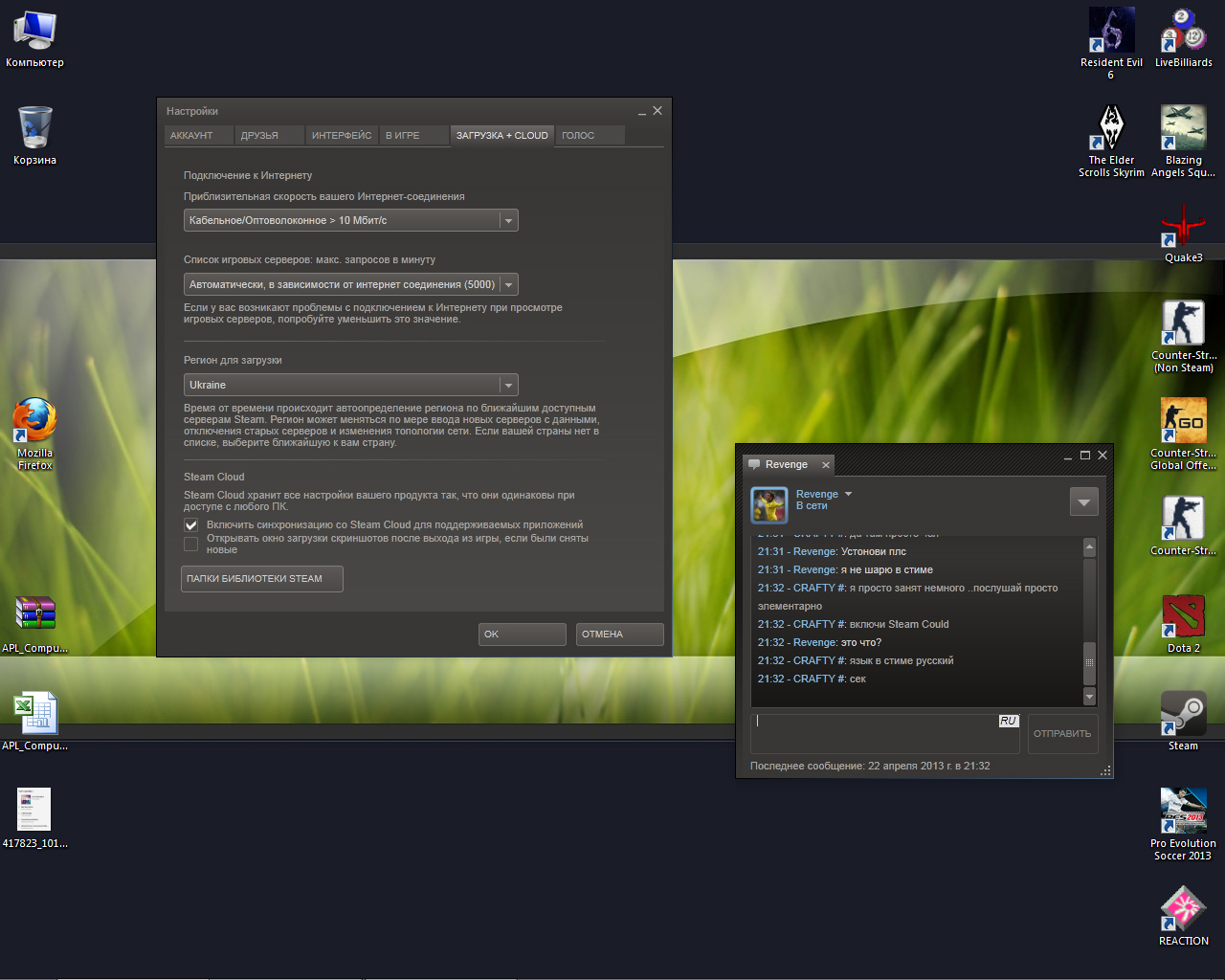Toggle screenshot upload window after game exit
This screenshot has width=1225, height=980.
point(190,544)
